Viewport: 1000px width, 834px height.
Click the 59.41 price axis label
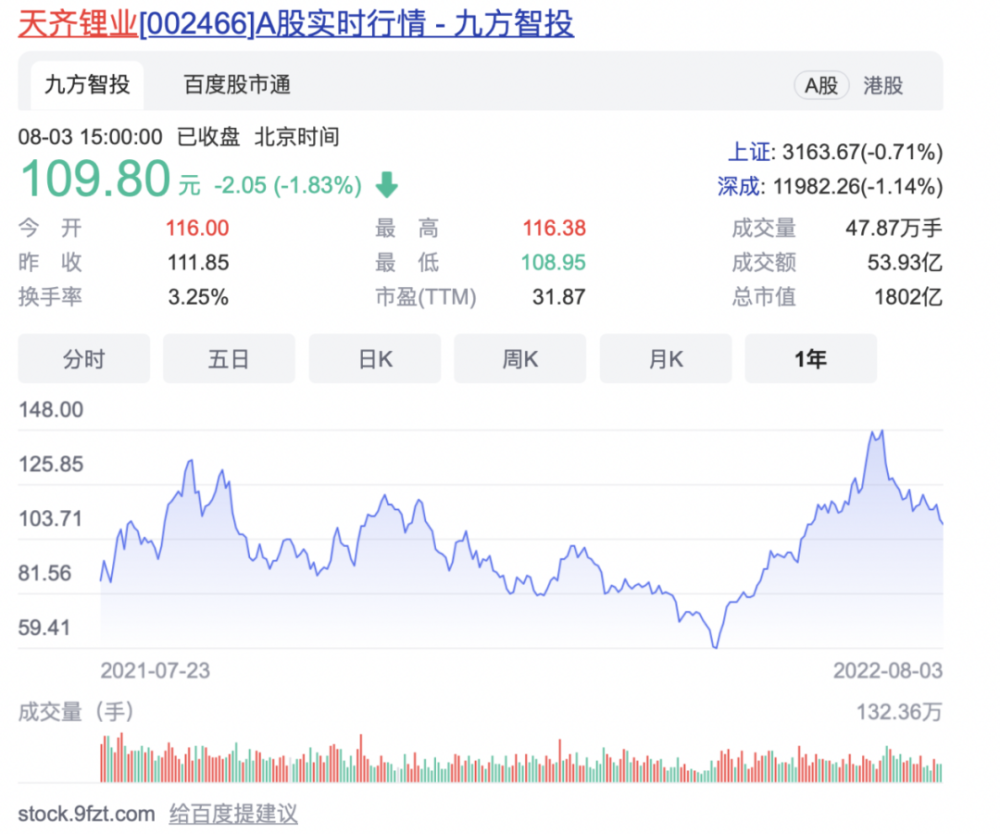pyautogui.click(x=44, y=627)
